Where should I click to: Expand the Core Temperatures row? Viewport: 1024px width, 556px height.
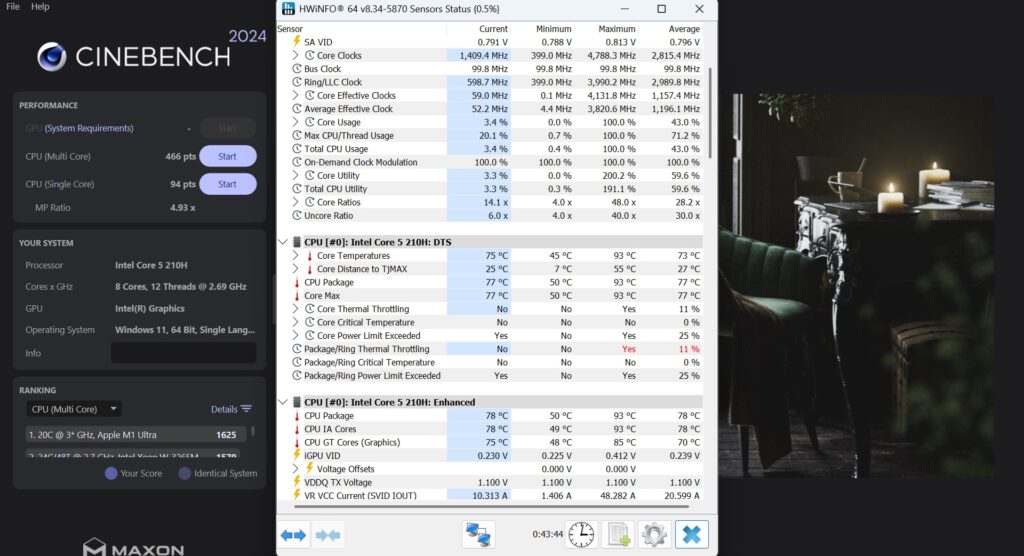point(295,255)
